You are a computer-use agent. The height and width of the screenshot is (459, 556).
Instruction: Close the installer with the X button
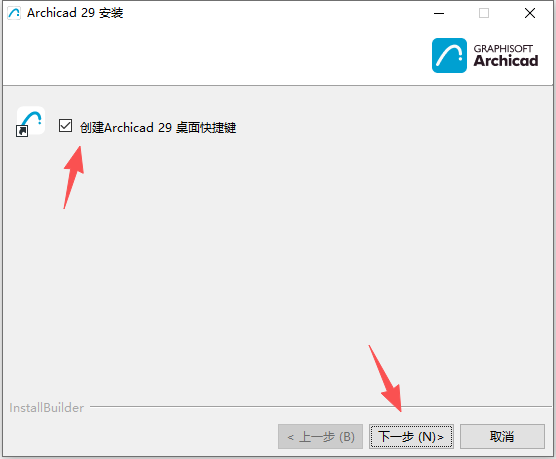pyautogui.click(x=530, y=13)
